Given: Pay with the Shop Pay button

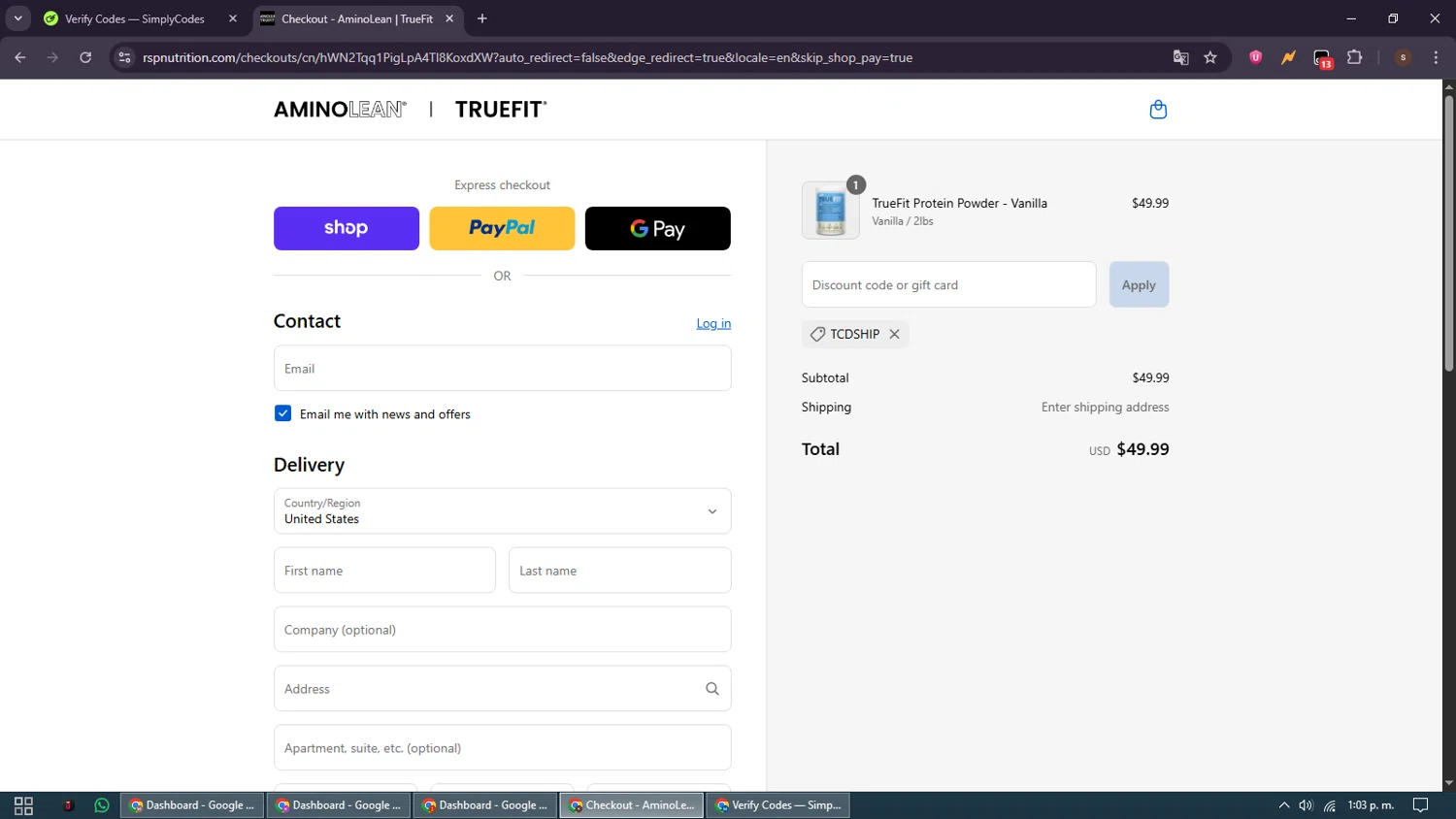Looking at the screenshot, I should coord(347,228).
